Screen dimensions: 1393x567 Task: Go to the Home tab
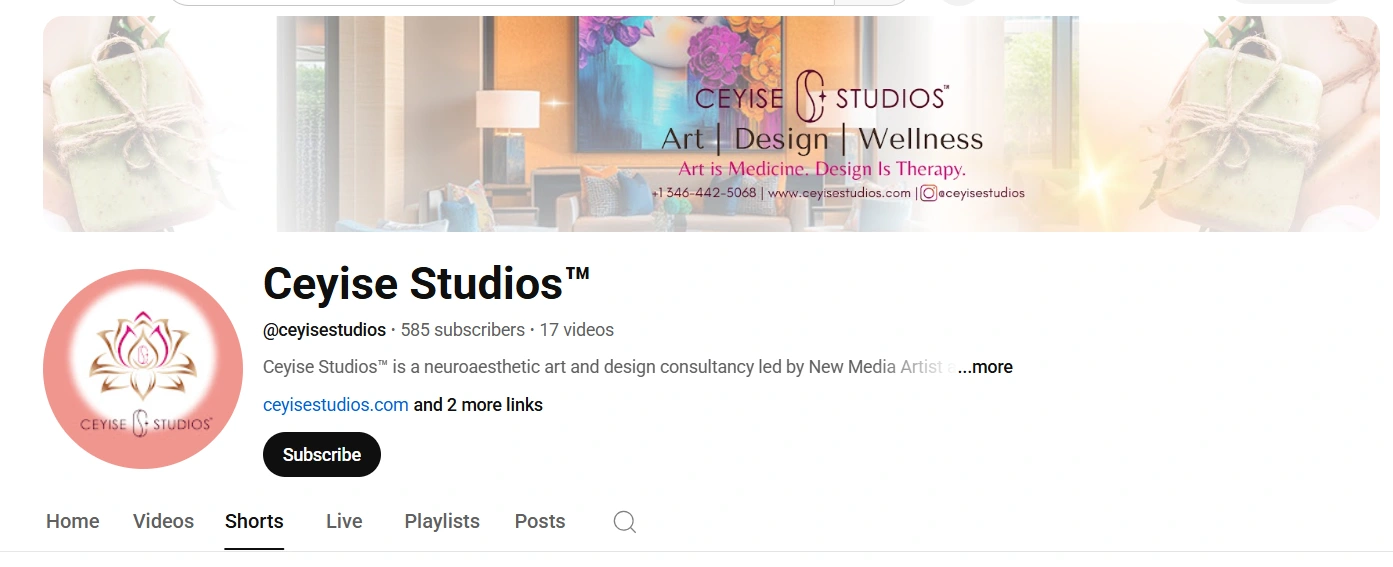[73, 522]
